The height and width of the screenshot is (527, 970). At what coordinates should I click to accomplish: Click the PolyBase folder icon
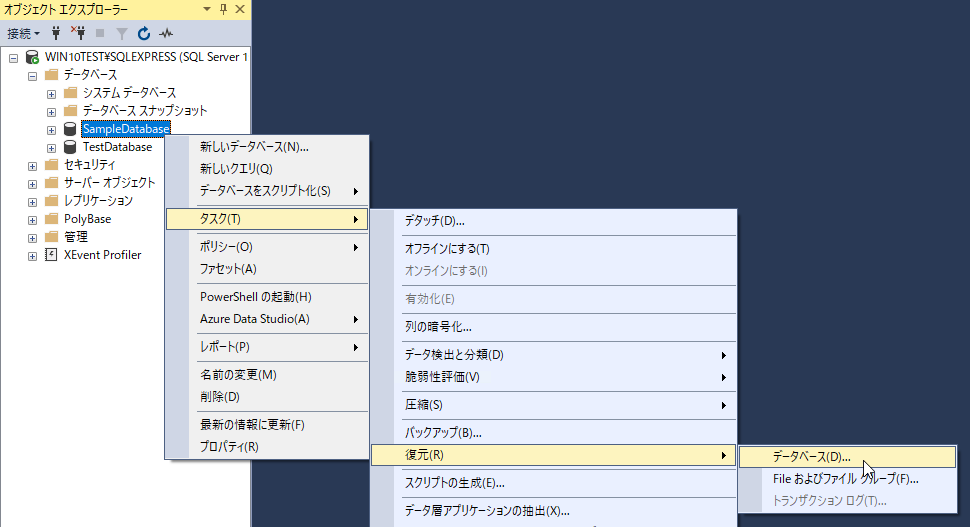52,218
